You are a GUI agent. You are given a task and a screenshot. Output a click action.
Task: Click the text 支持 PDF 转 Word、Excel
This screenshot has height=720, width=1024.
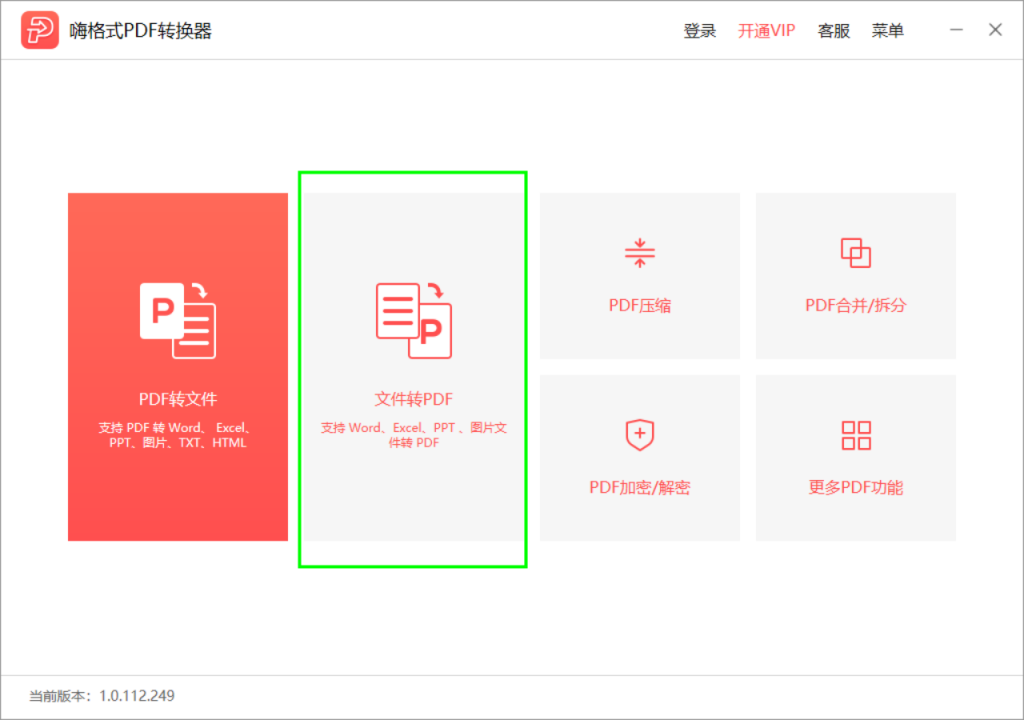[x=176, y=428]
